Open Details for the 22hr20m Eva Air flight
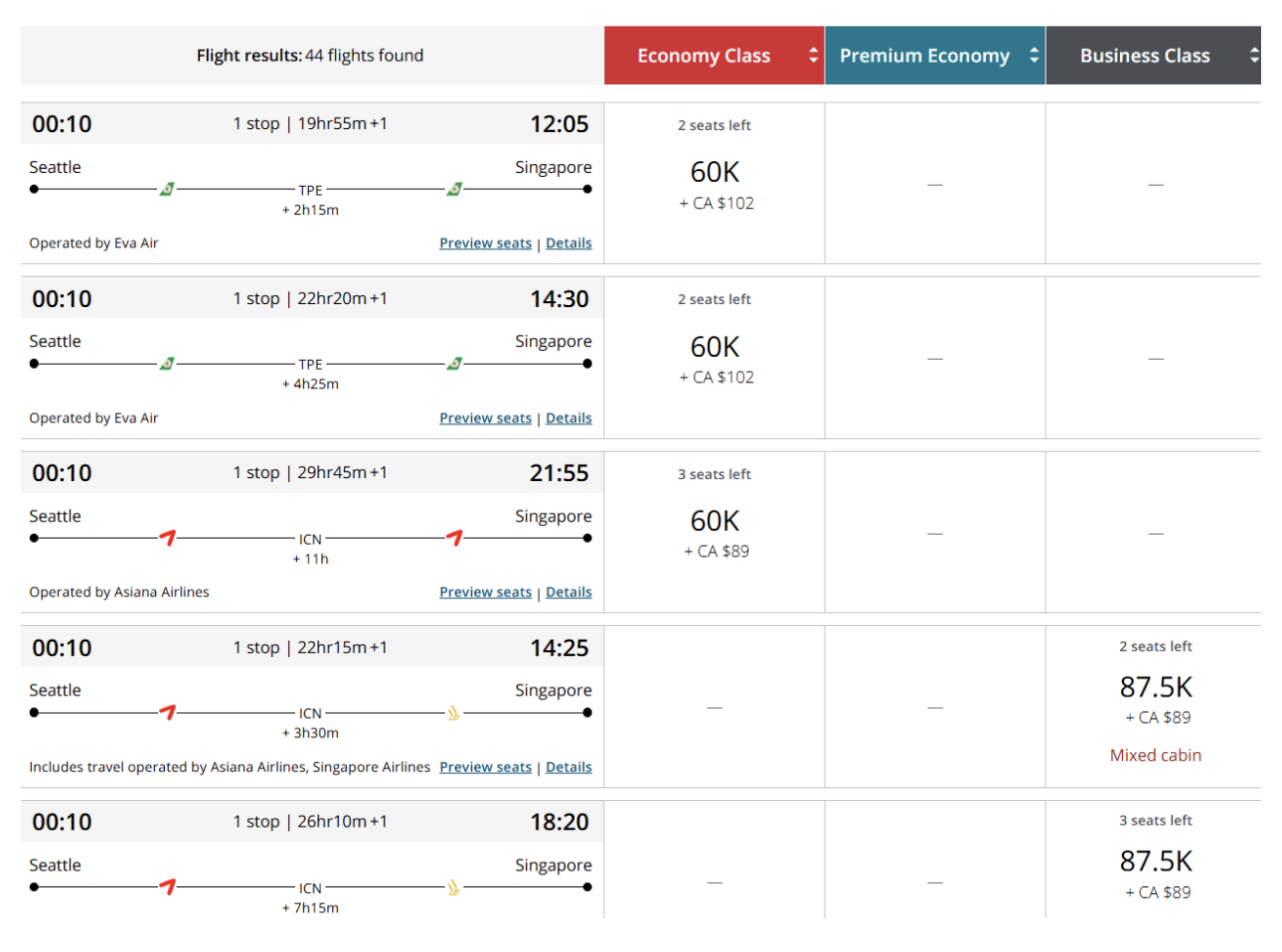 click(x=568, y=418)
